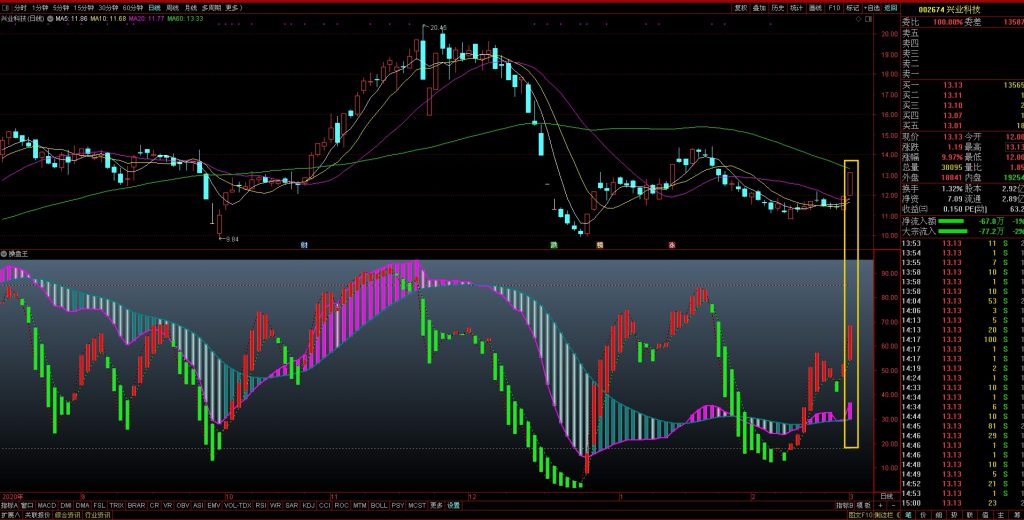Screen dimensions: 1024x520
Task: Select the MACD indicator tab
Action: [46, 505]
